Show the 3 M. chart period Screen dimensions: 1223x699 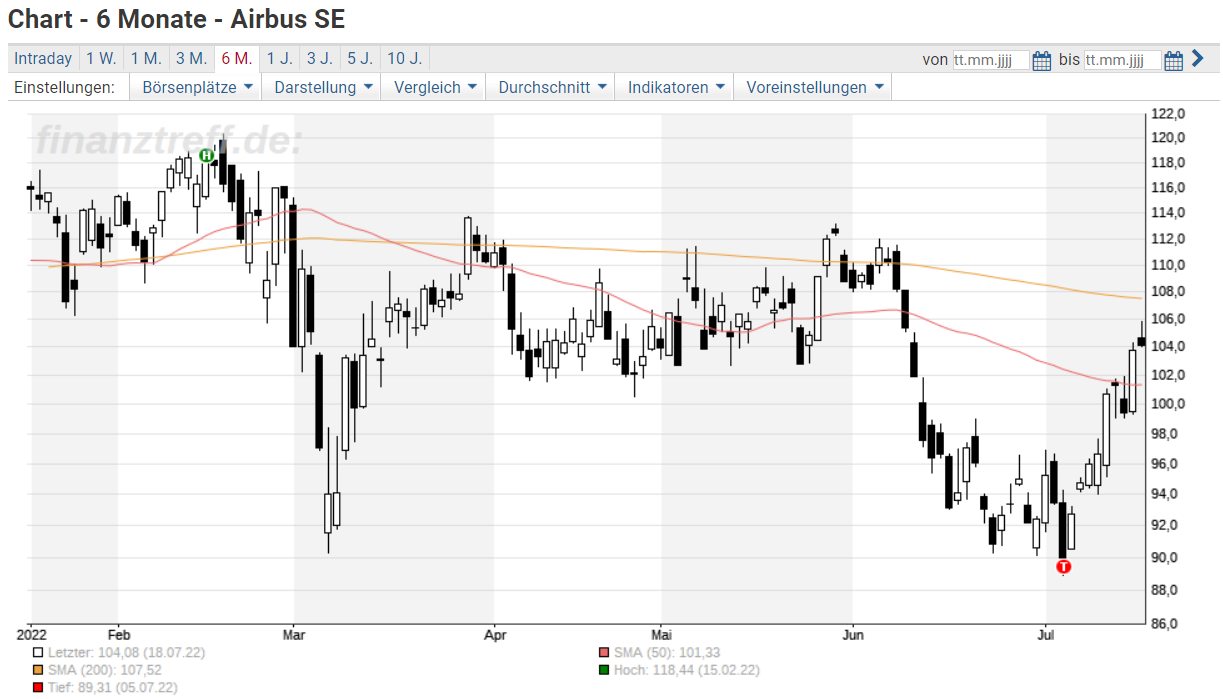coord(191,59)
